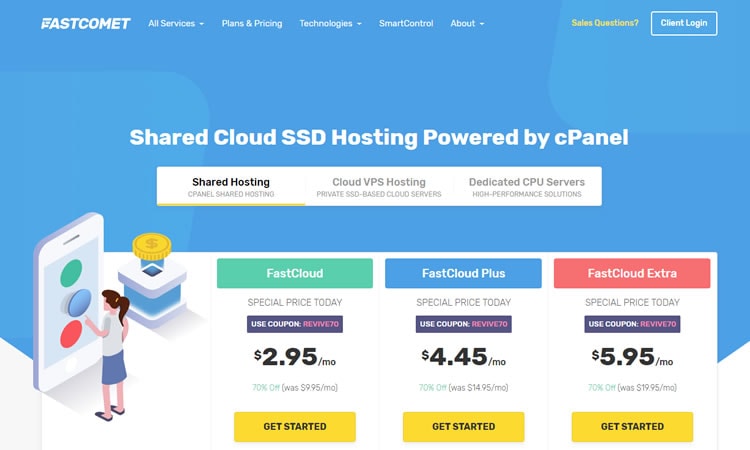The width and height of the screenshot is (750, 450).
Task: Click the Client Login button
Action: click(x=684, y=23)
